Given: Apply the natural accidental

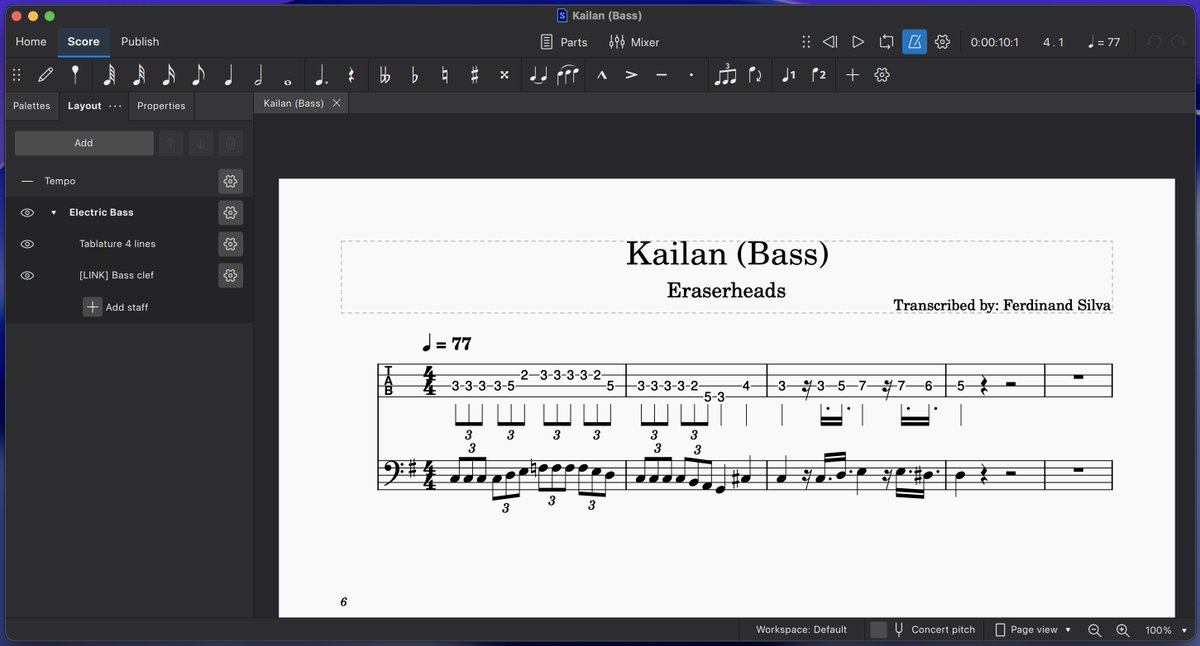Looking at the screenshot, I should tap(444, 74).
